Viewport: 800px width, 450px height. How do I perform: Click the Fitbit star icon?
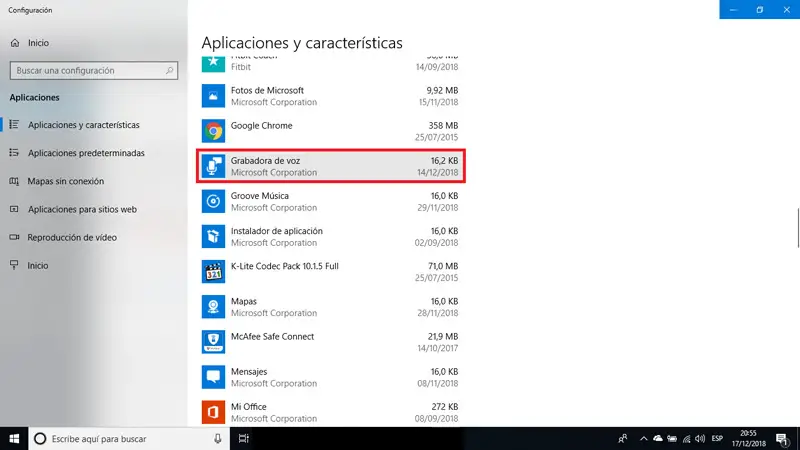click(213, 64)
